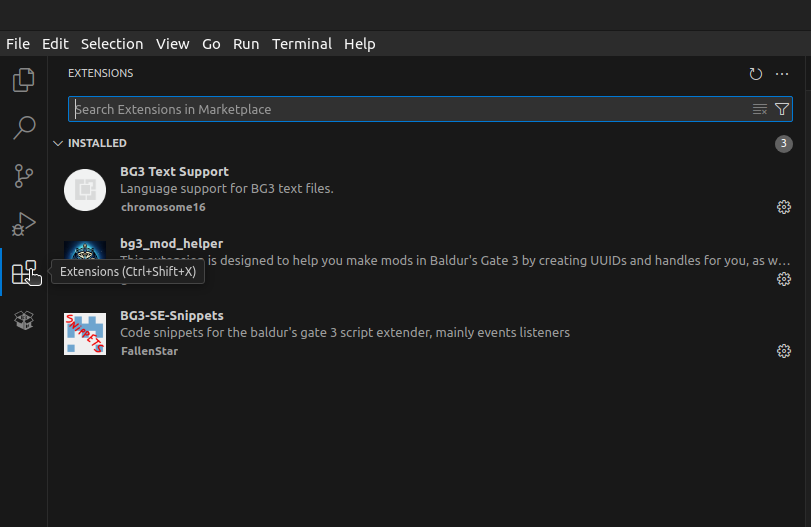811x527 pixels.
Task: Click publisher name FallenStar
Action: click(149, 351)
